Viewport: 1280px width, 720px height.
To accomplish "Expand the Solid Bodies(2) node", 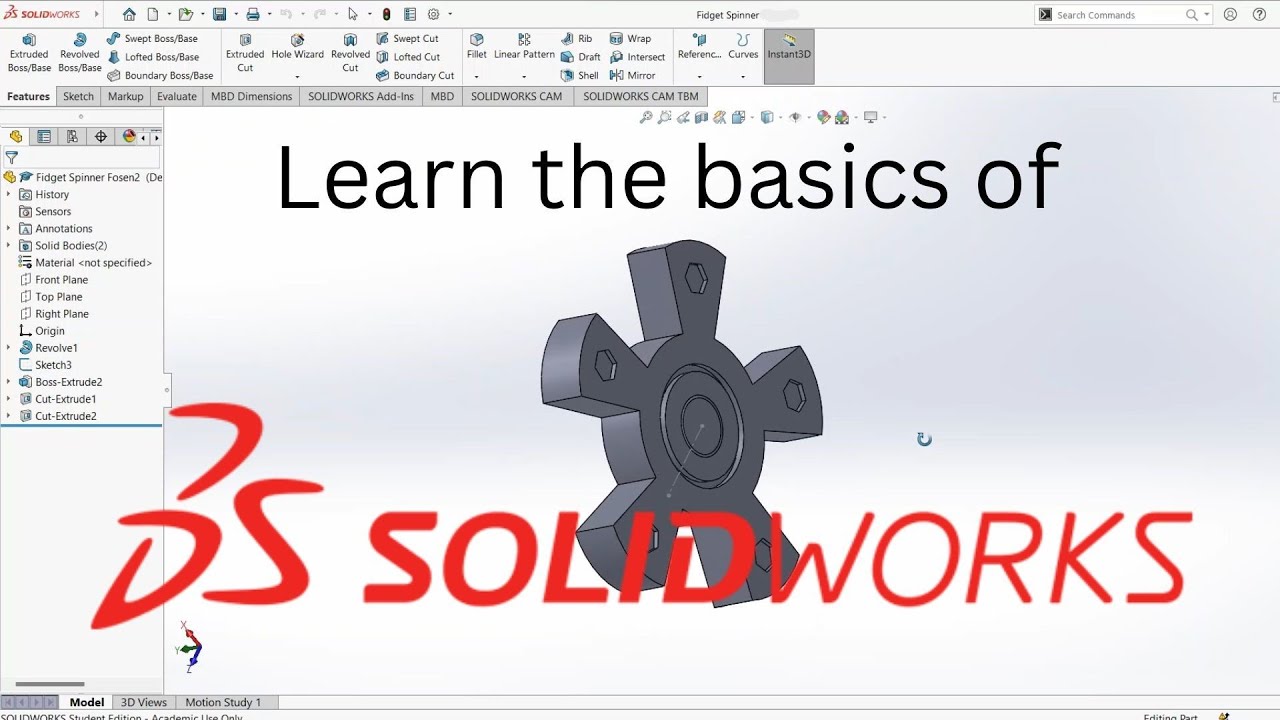I will [8, 246].
